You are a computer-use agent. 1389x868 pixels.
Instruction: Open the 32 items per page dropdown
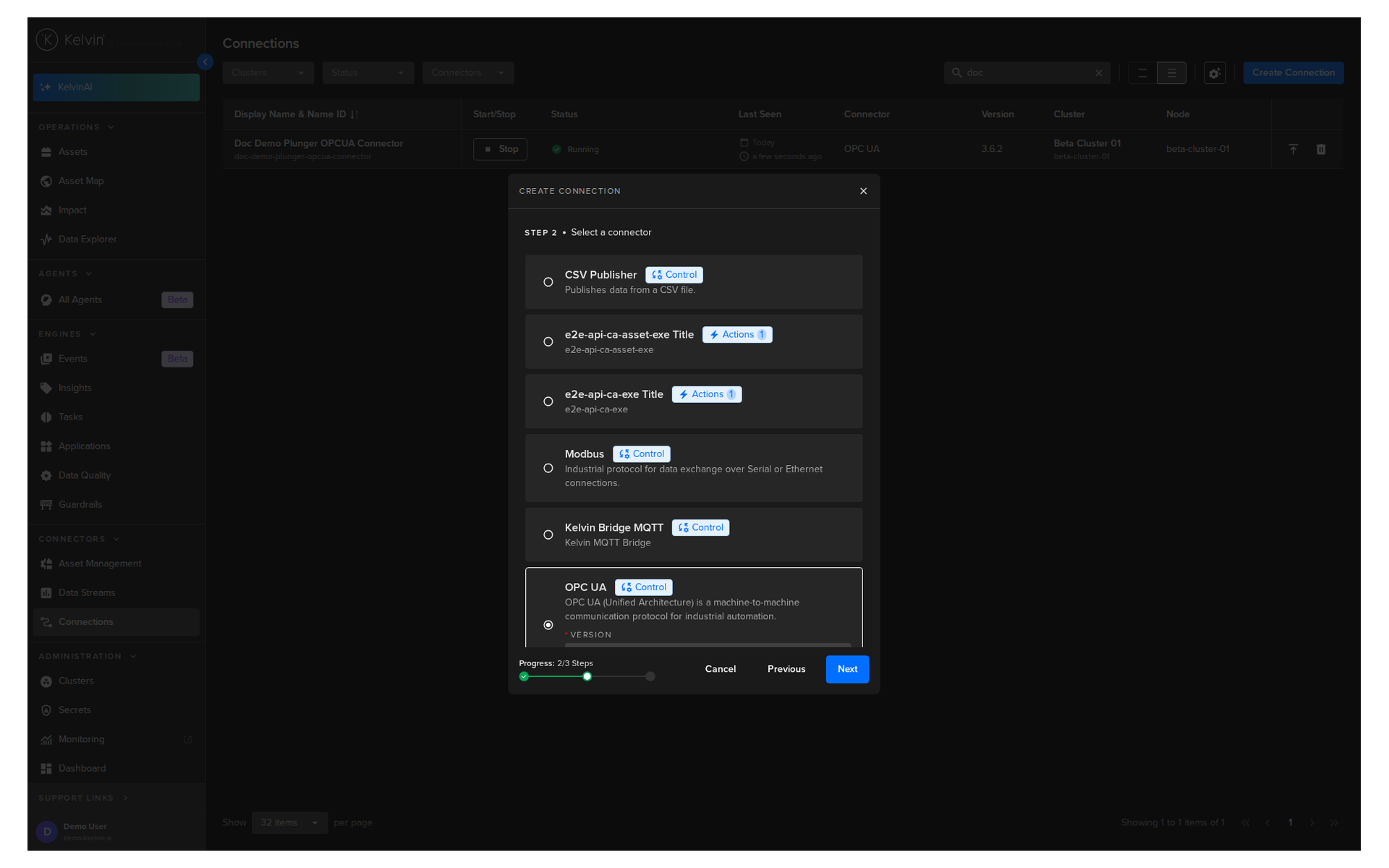(x=289, y=822)
